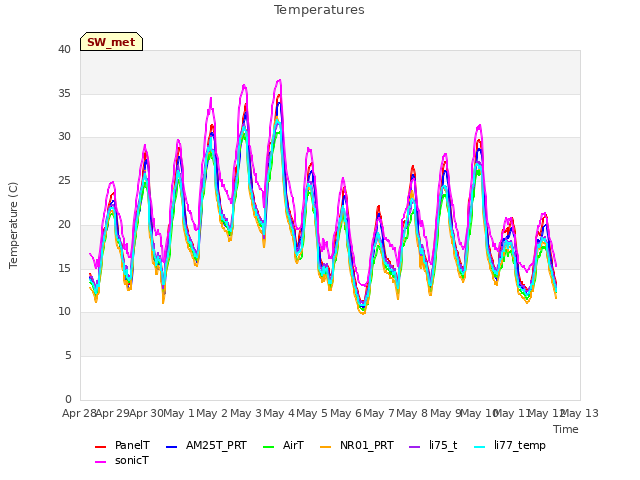Click the Apr 28 x-axis label

tap(79, 413)
